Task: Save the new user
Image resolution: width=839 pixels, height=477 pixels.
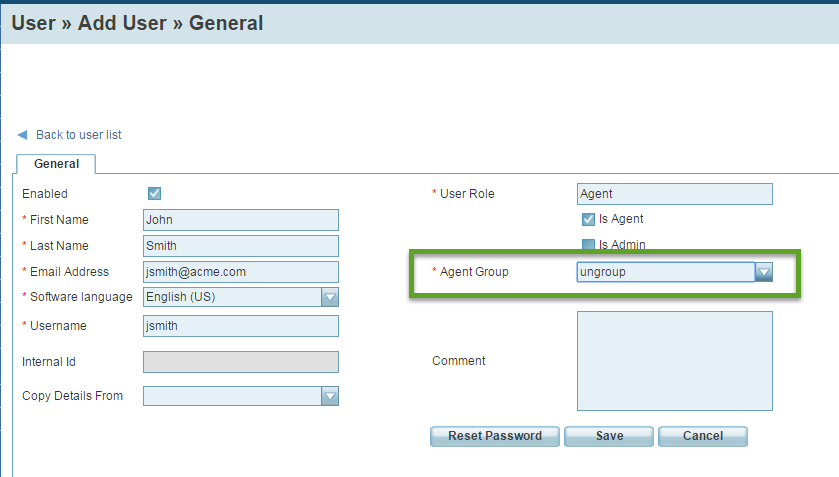Action: (609, 436)
